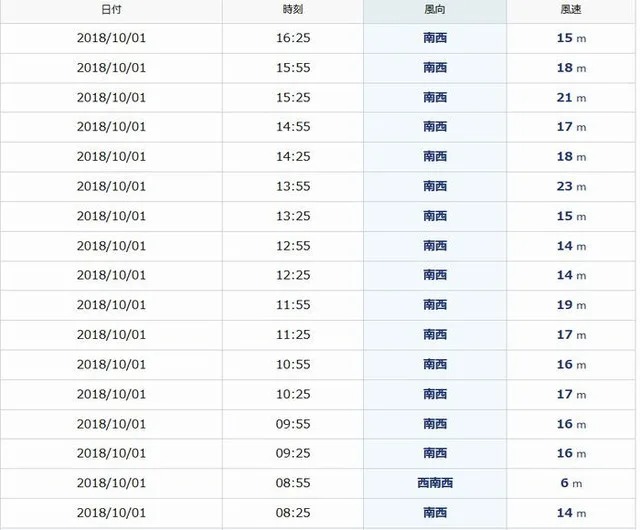Click the 日付 column header

[x=111, y=10]
